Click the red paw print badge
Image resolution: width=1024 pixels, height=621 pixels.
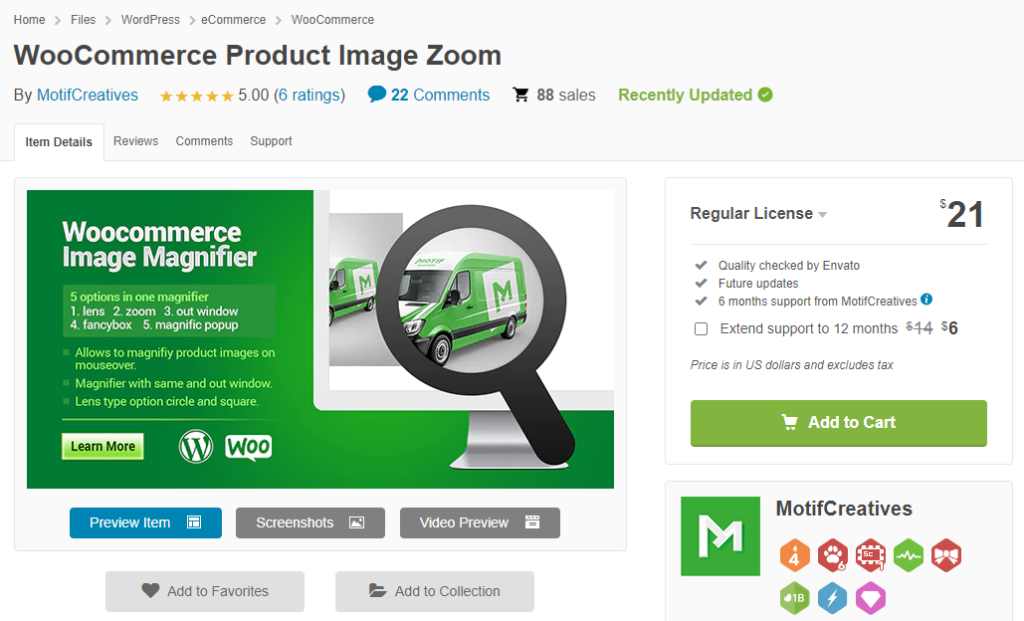pyautogui.click(x=833, y=556)
